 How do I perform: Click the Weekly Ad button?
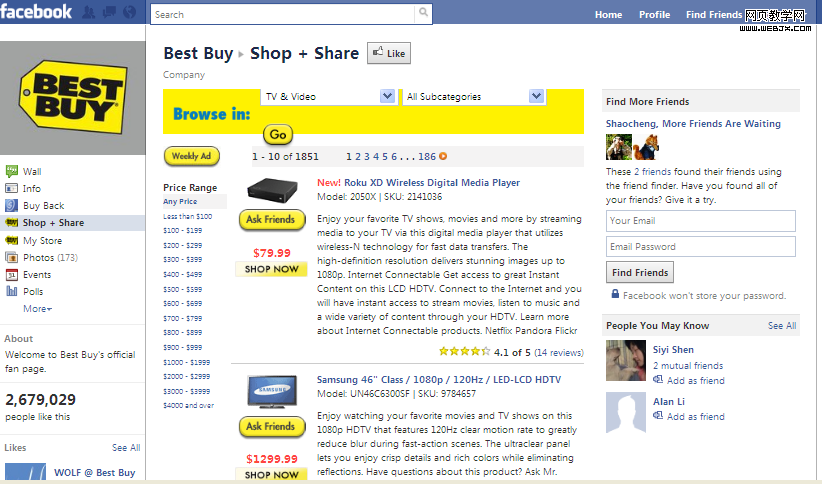(x=191, y=156)
